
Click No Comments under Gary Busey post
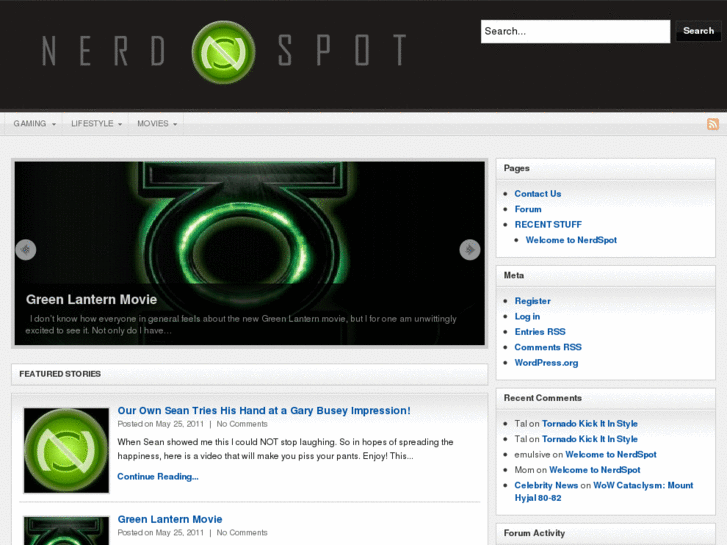tap(242, 424)
